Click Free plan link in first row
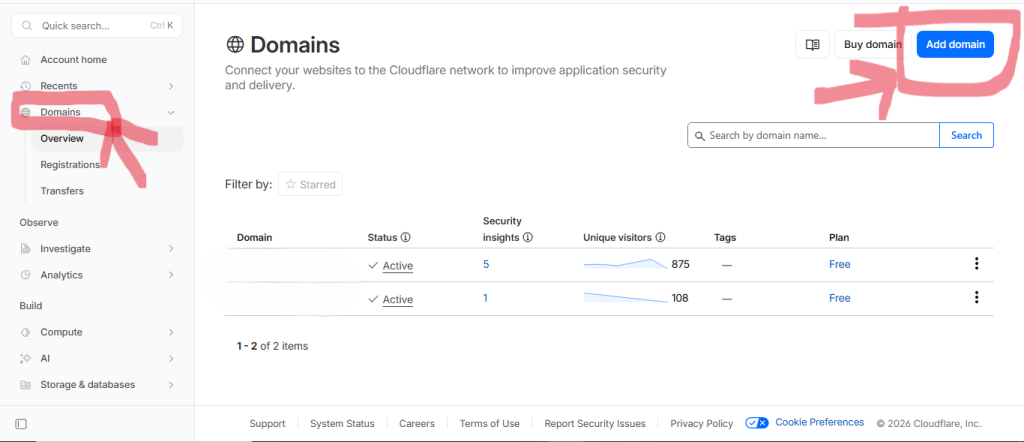The height and width of the screenshot is (442, 1024). coord(840,264)
